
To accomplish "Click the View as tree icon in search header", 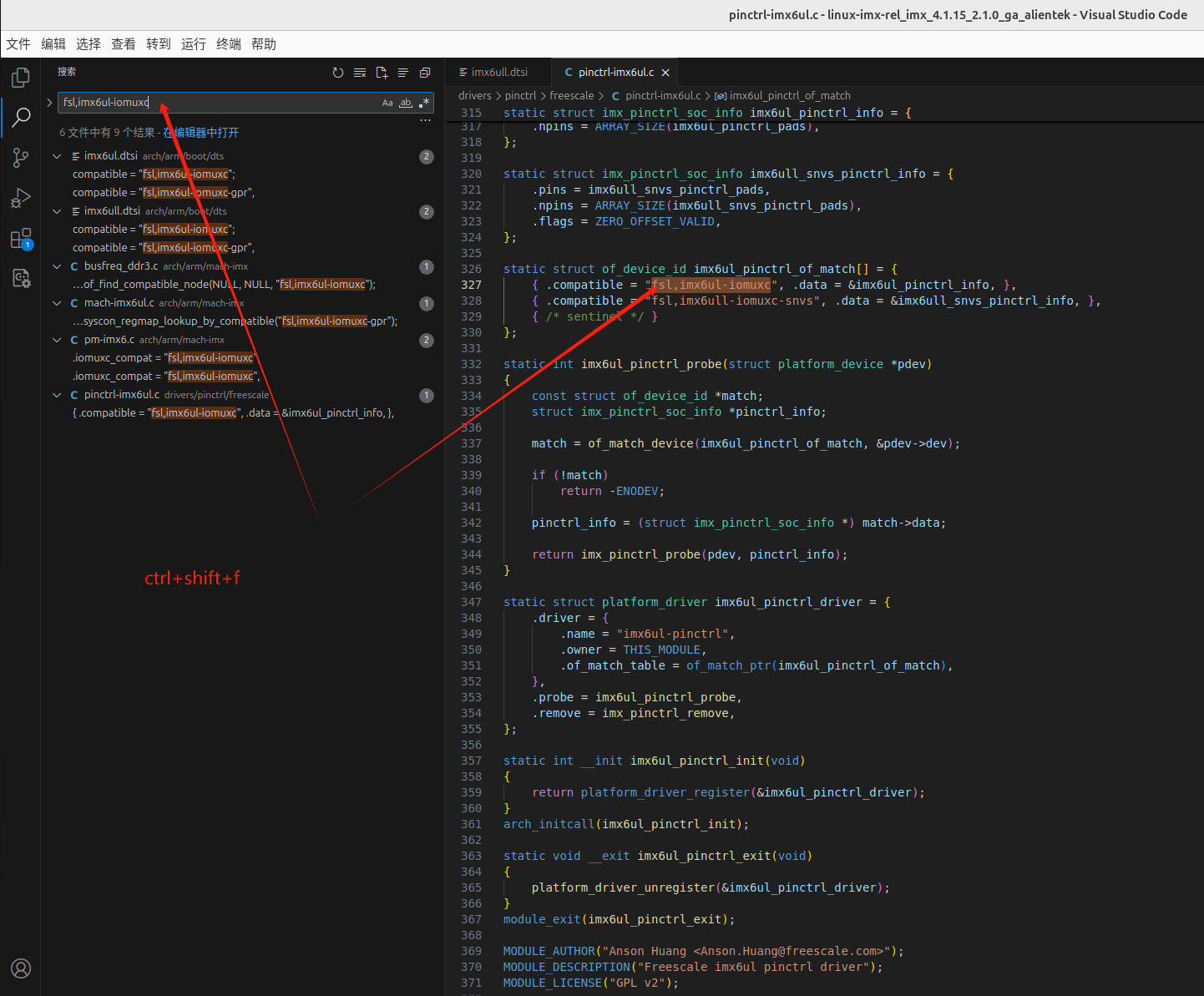I will [x=403, y=73].
